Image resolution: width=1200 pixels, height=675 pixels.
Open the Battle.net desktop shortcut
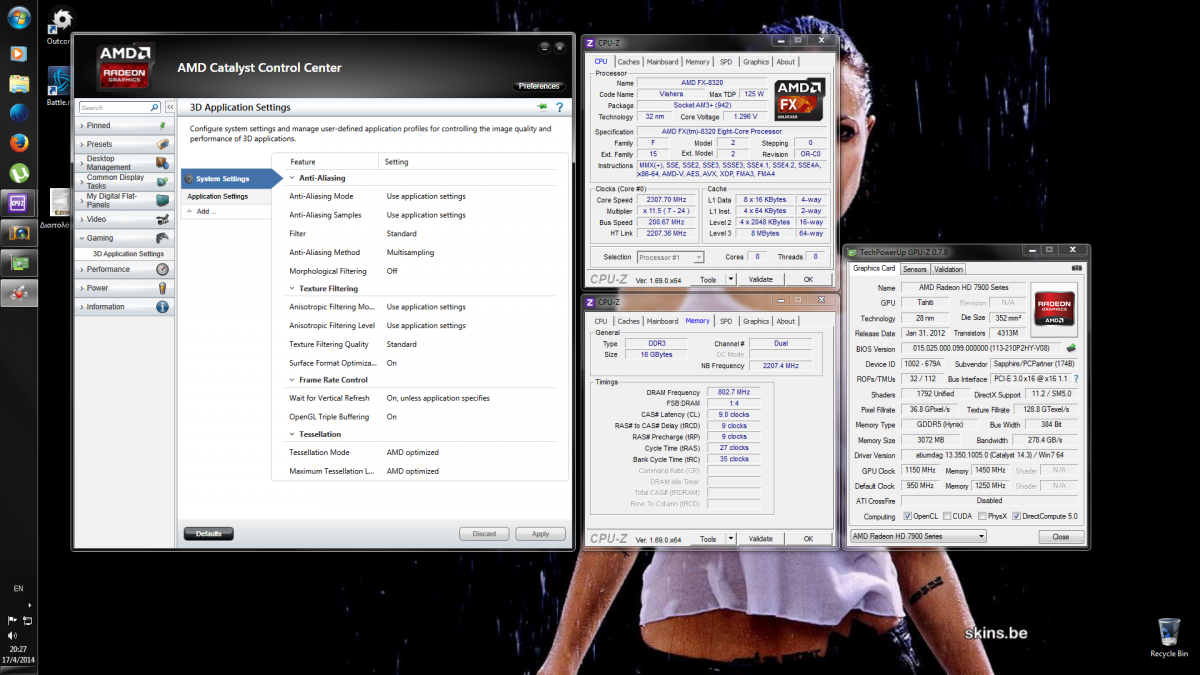tap(59, 86)
